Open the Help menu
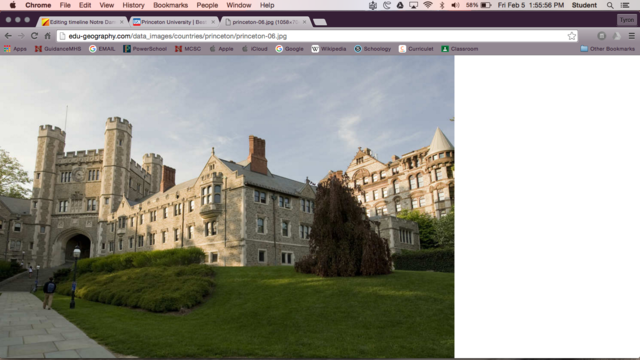This screenshot has height=360, width=640. (x=267, y=5)
